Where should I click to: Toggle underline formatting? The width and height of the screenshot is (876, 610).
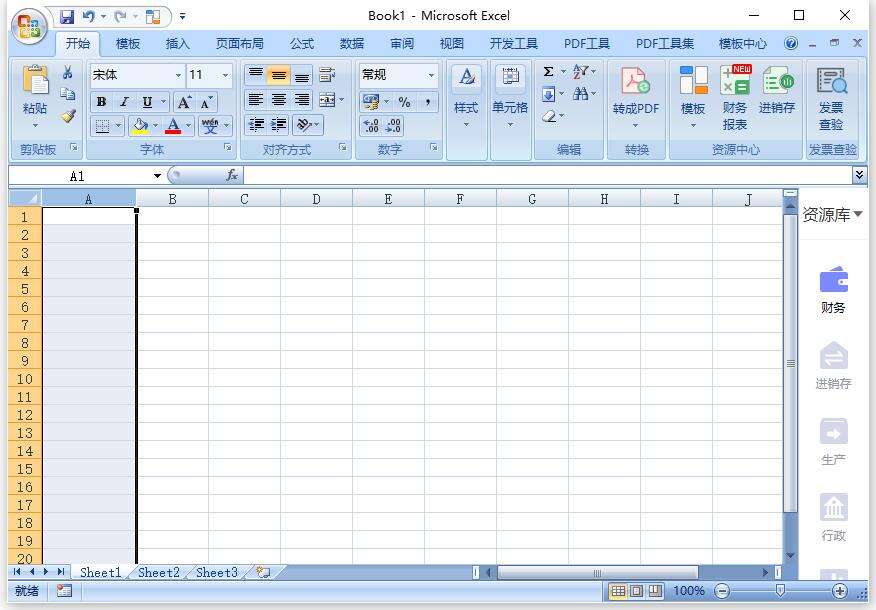click(x=147, y=102)
